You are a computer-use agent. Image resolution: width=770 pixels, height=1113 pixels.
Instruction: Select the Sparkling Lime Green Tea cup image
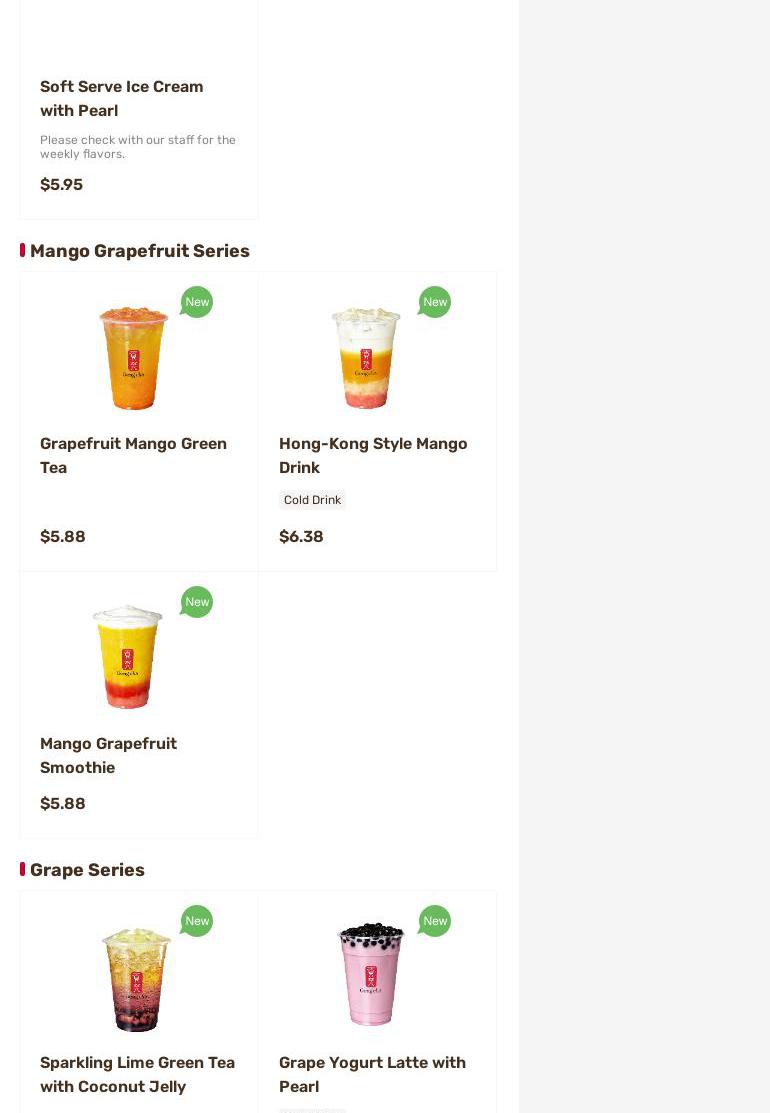coord(136,978)
